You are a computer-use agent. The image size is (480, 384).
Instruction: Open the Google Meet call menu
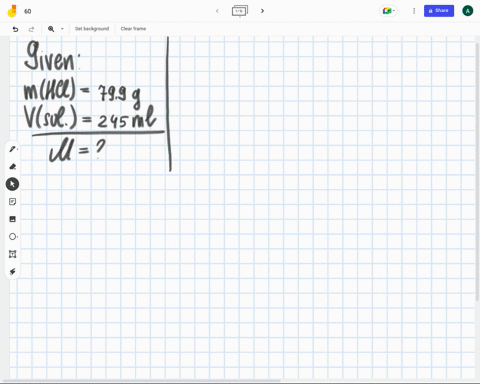pyautogui.click(x=388, y=11)
